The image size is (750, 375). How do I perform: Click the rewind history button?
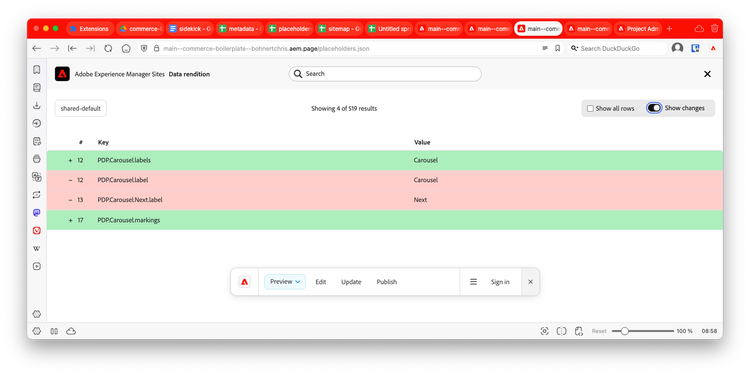72,48
